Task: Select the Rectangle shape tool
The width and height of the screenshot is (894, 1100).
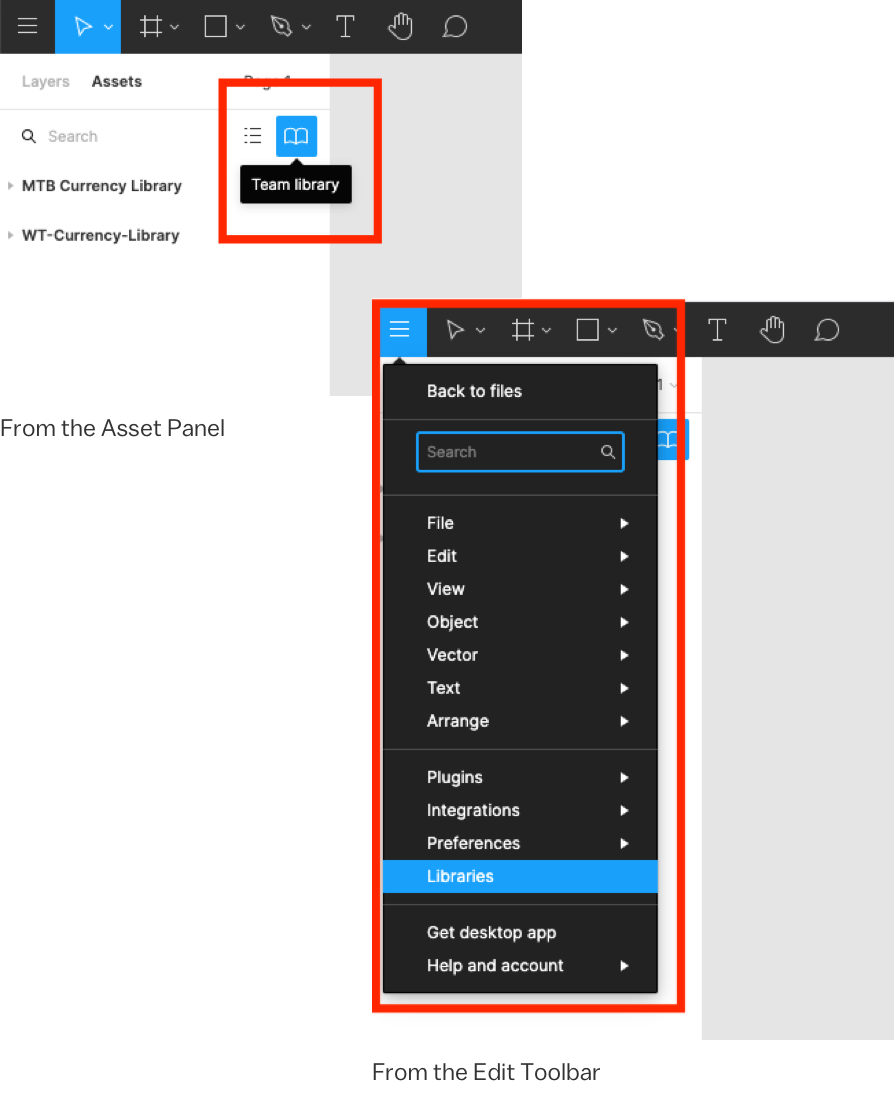Action: pyautogui.click(x=216, y=26)
